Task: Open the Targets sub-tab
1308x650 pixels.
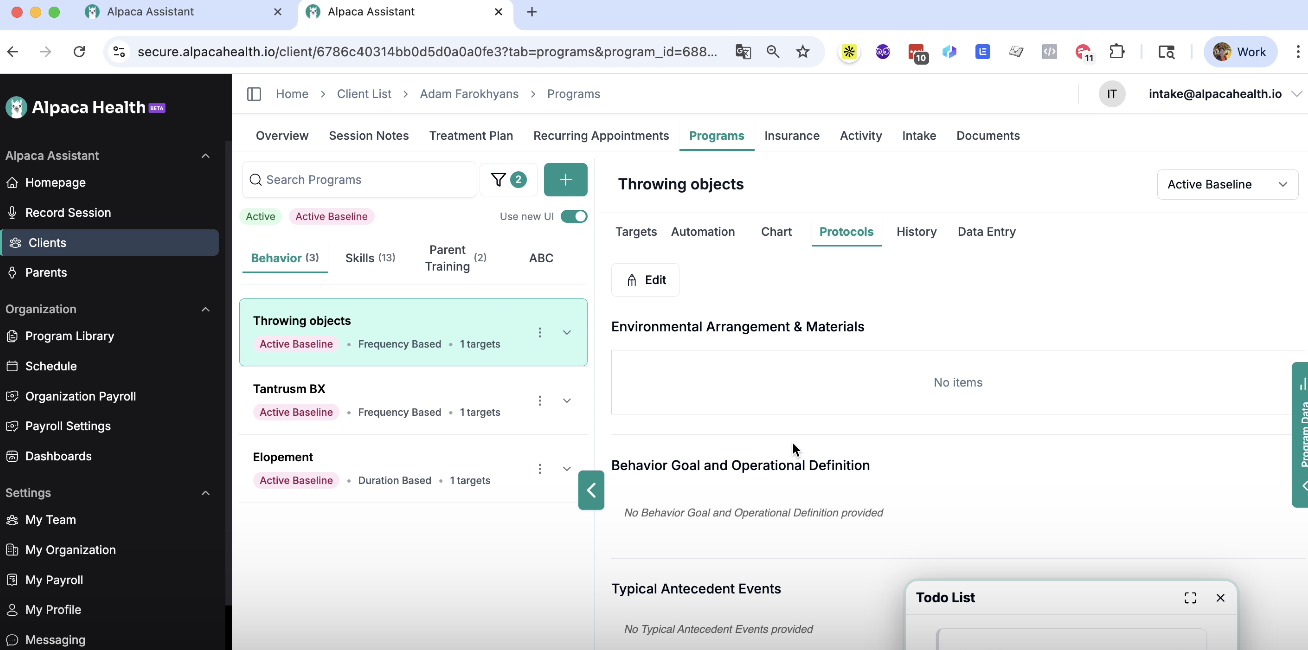Action: (636, 232)
